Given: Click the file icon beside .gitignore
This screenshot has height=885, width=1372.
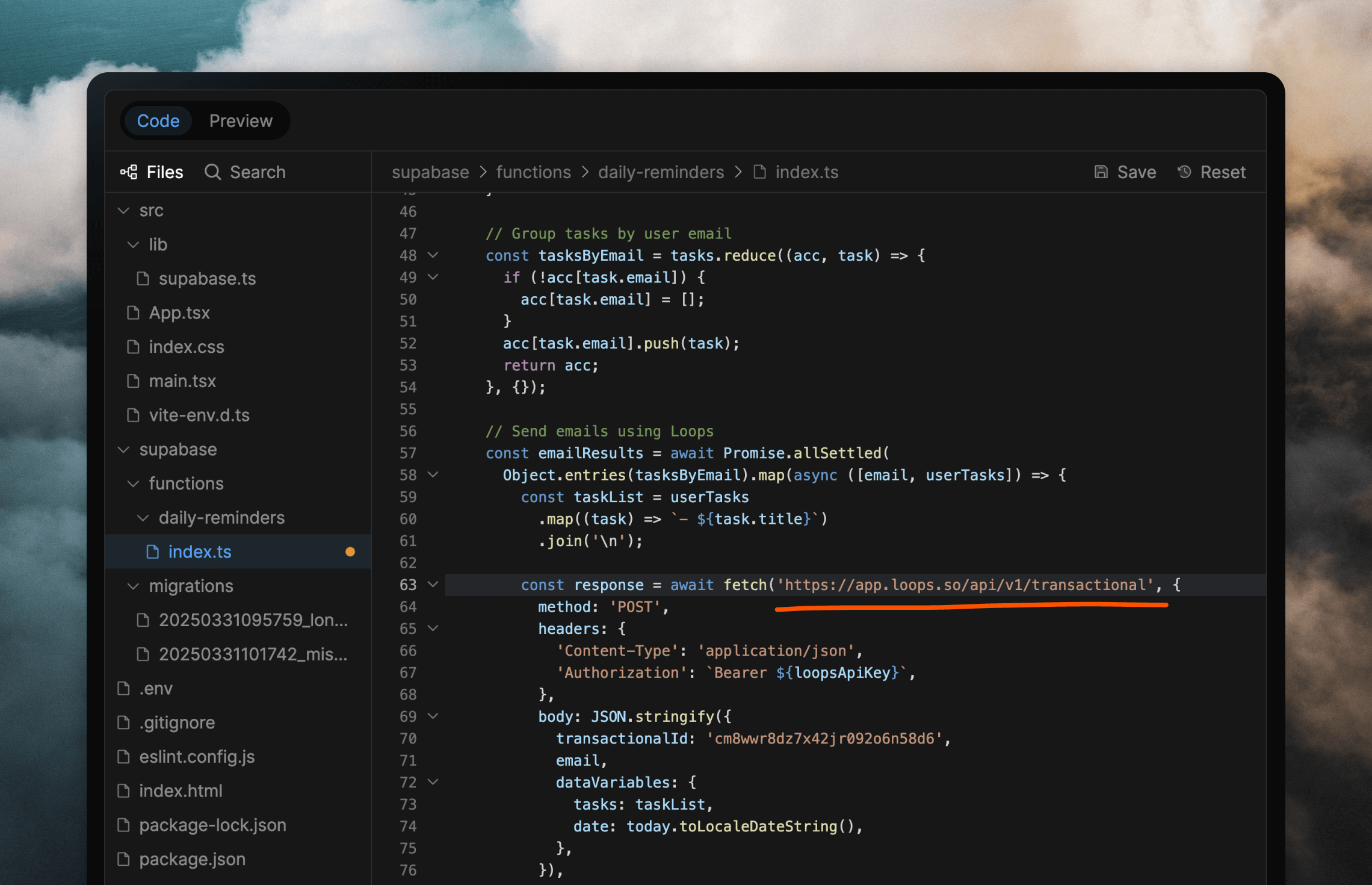Looking at the screenshot, I should [124, 722].
